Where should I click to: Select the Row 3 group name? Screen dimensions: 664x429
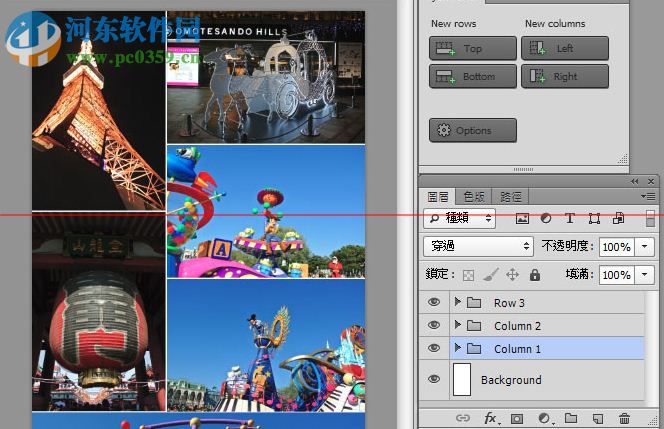[509, 303]
